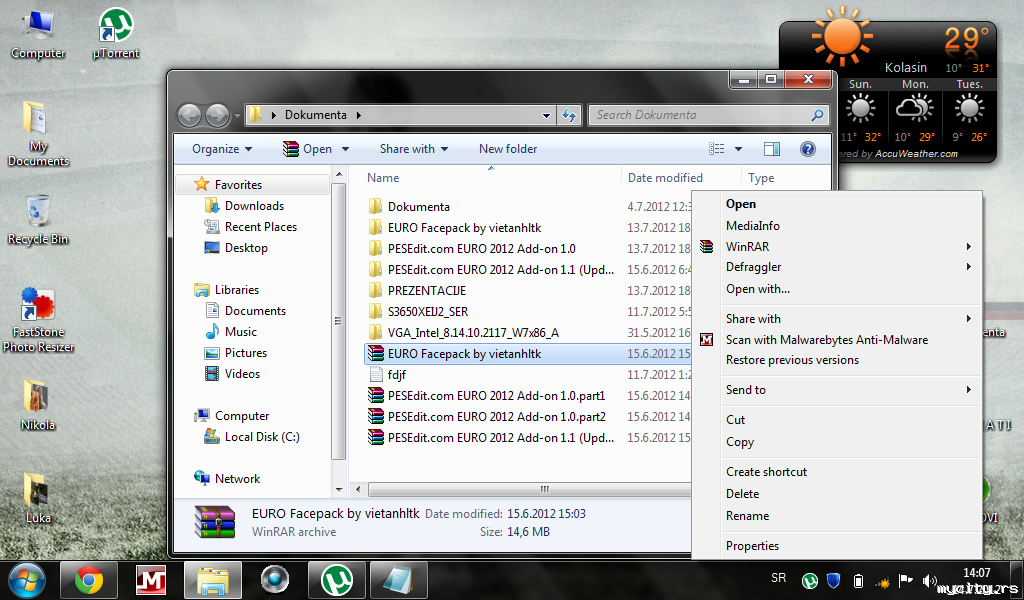This screenshot has height=600, width=1024.
Task: Click the battery tray icon
Action: pyautogui.click(x=858, y=580)
